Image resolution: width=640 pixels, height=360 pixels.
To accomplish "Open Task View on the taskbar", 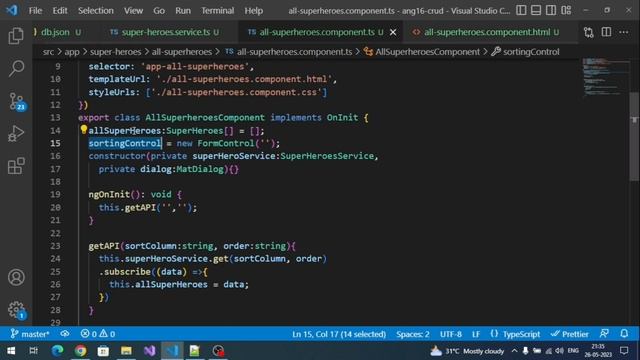I will (x=33, y=351).
